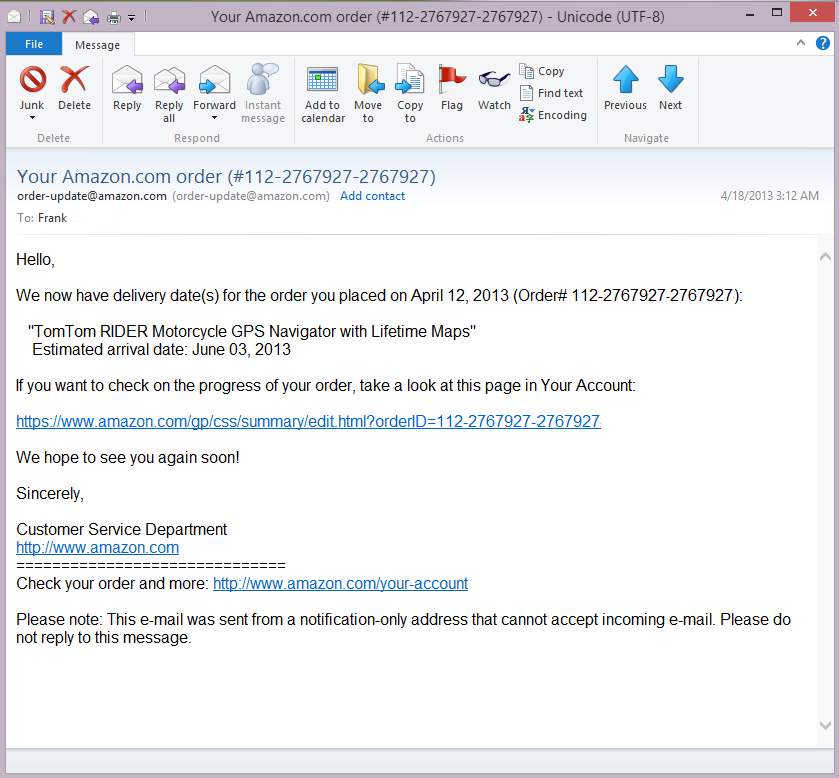Click quick access red X delete icon
839x778 pixels.
[x=69, y=17]
